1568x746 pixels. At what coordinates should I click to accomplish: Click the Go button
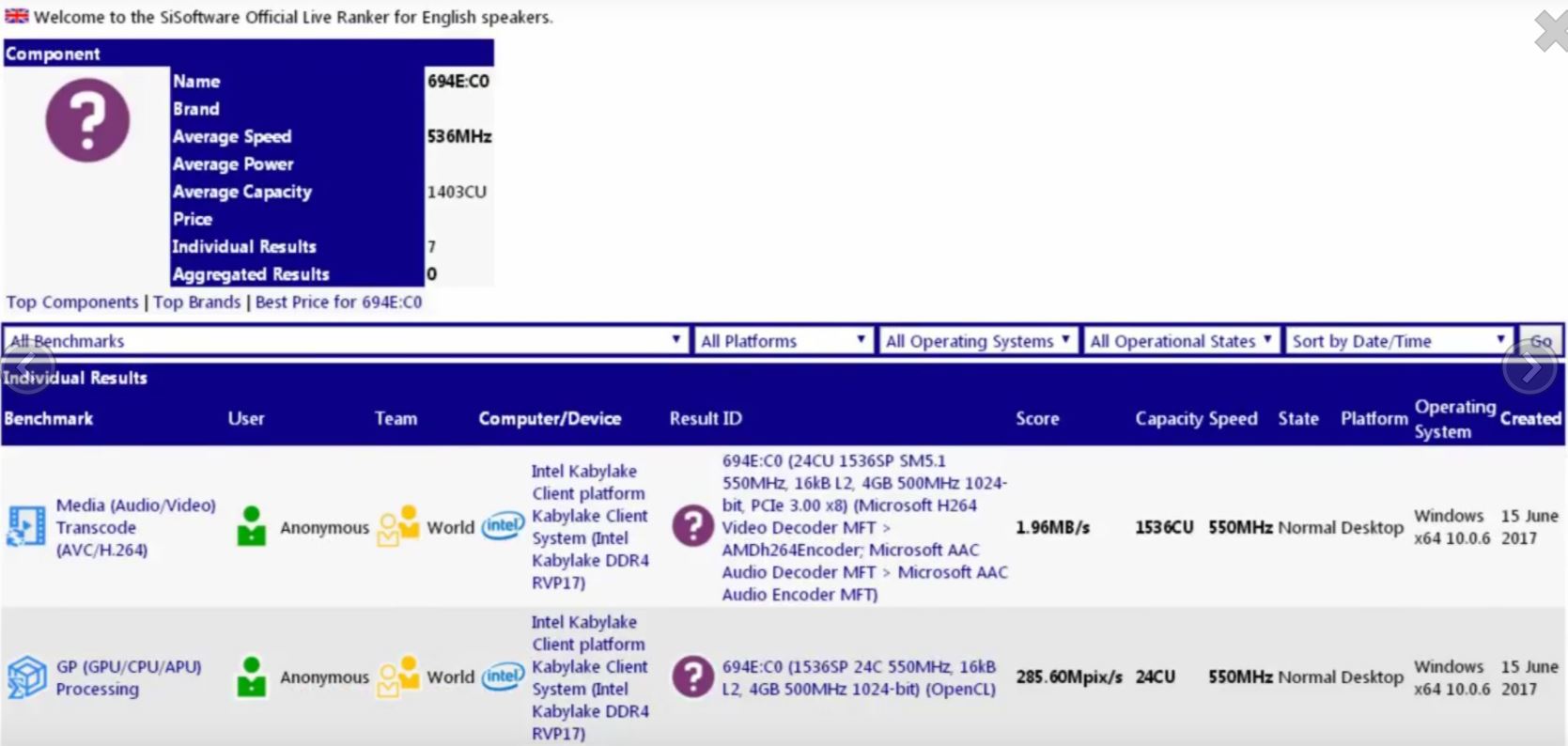point(1541,341)
